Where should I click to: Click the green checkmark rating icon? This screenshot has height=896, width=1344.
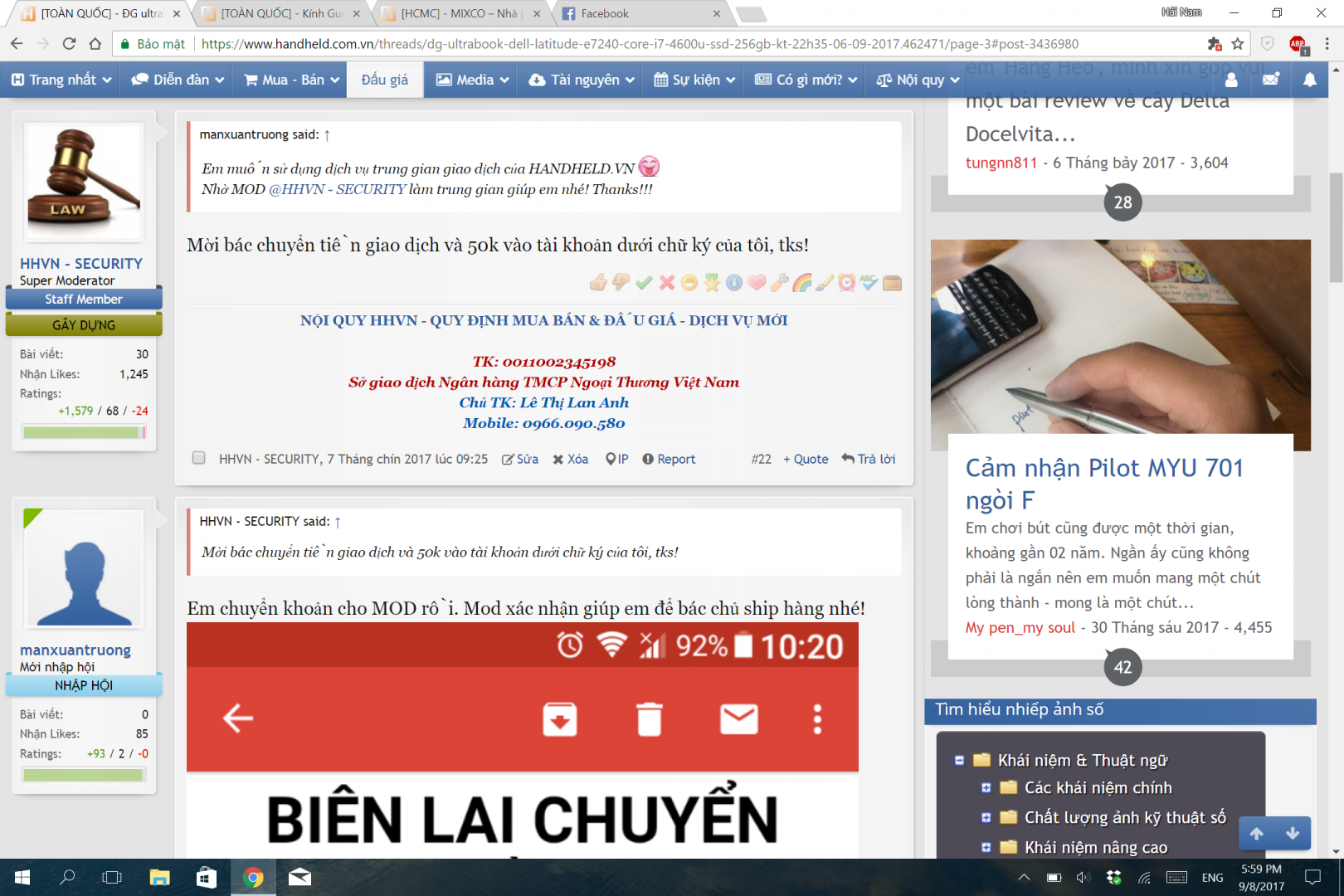pos(644,283)
